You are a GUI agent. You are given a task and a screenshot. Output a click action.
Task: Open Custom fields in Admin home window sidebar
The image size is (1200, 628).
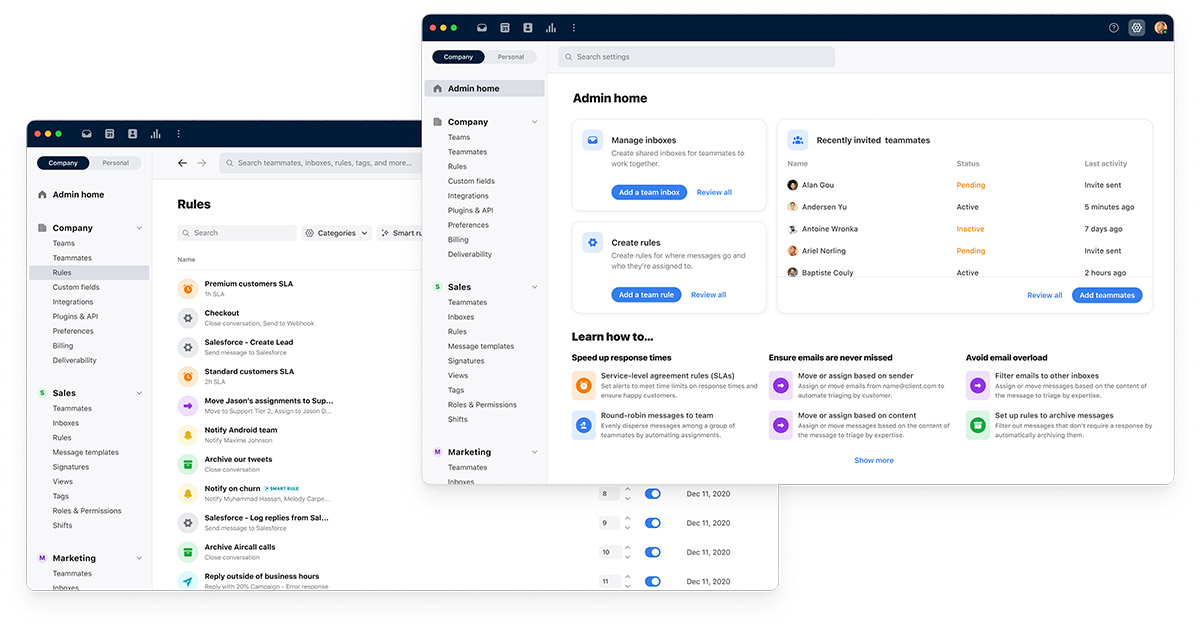pos(471,181)
